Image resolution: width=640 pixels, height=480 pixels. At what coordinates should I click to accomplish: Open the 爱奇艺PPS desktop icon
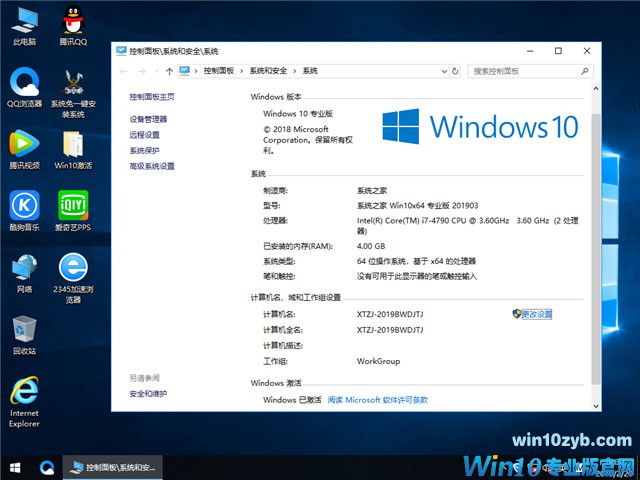(x=73, y=211)
